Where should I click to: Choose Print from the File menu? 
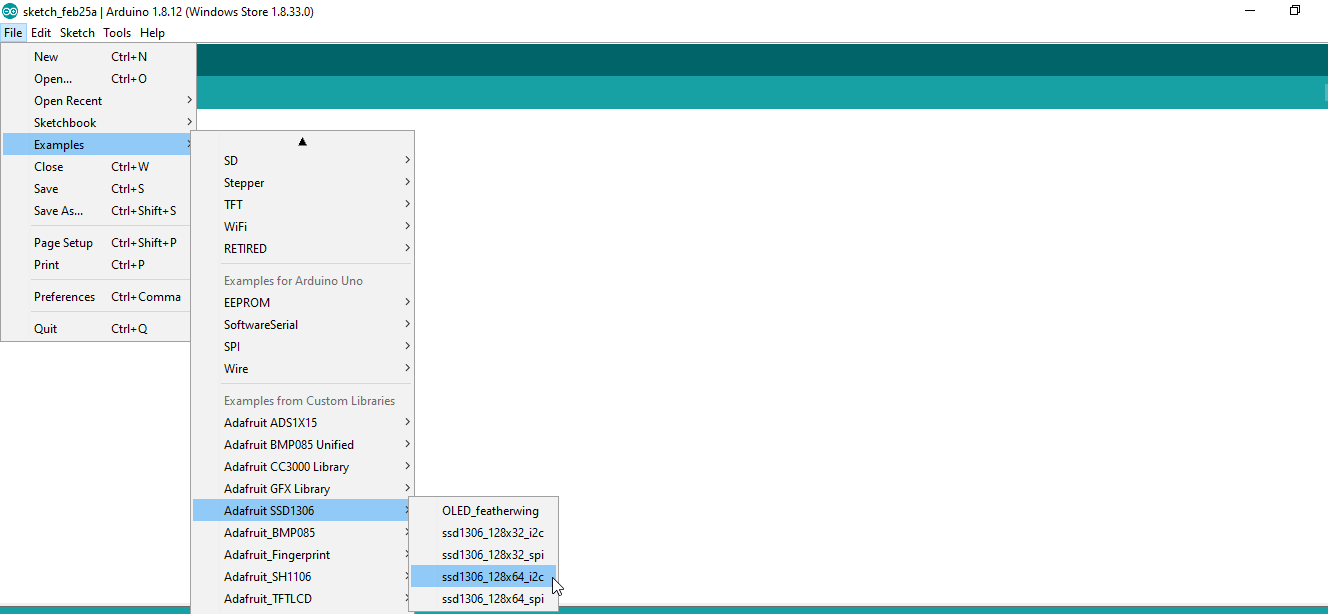point(98,265)
